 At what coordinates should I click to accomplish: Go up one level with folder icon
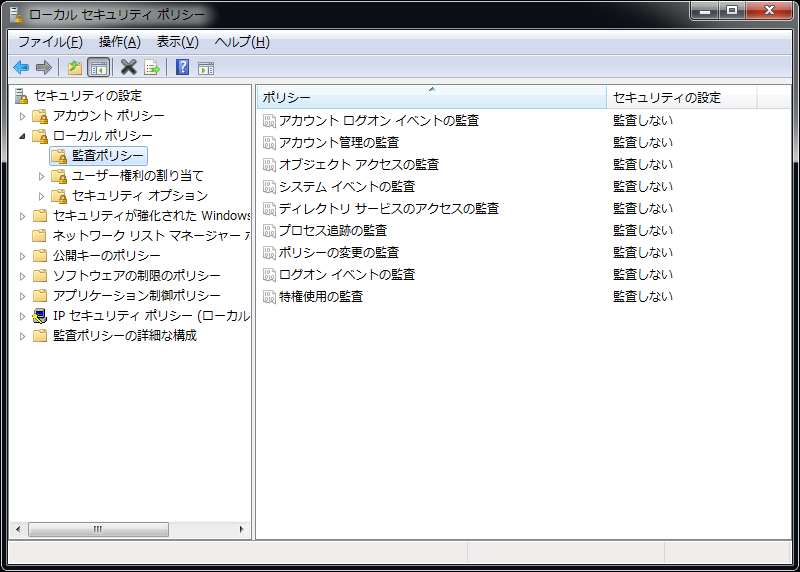coord(75,67)
